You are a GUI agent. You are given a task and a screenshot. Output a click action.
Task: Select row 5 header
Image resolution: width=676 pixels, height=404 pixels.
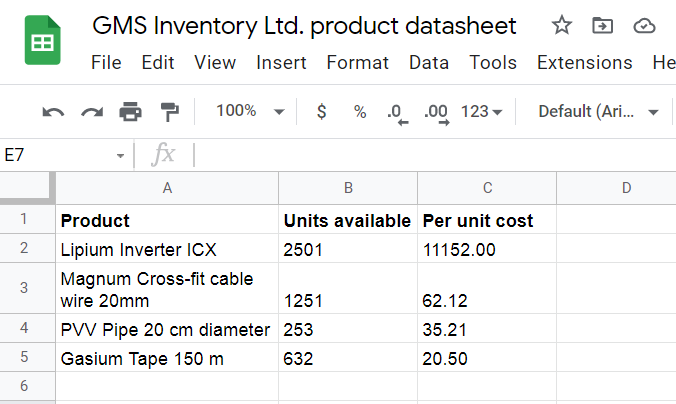coord(27,357)
